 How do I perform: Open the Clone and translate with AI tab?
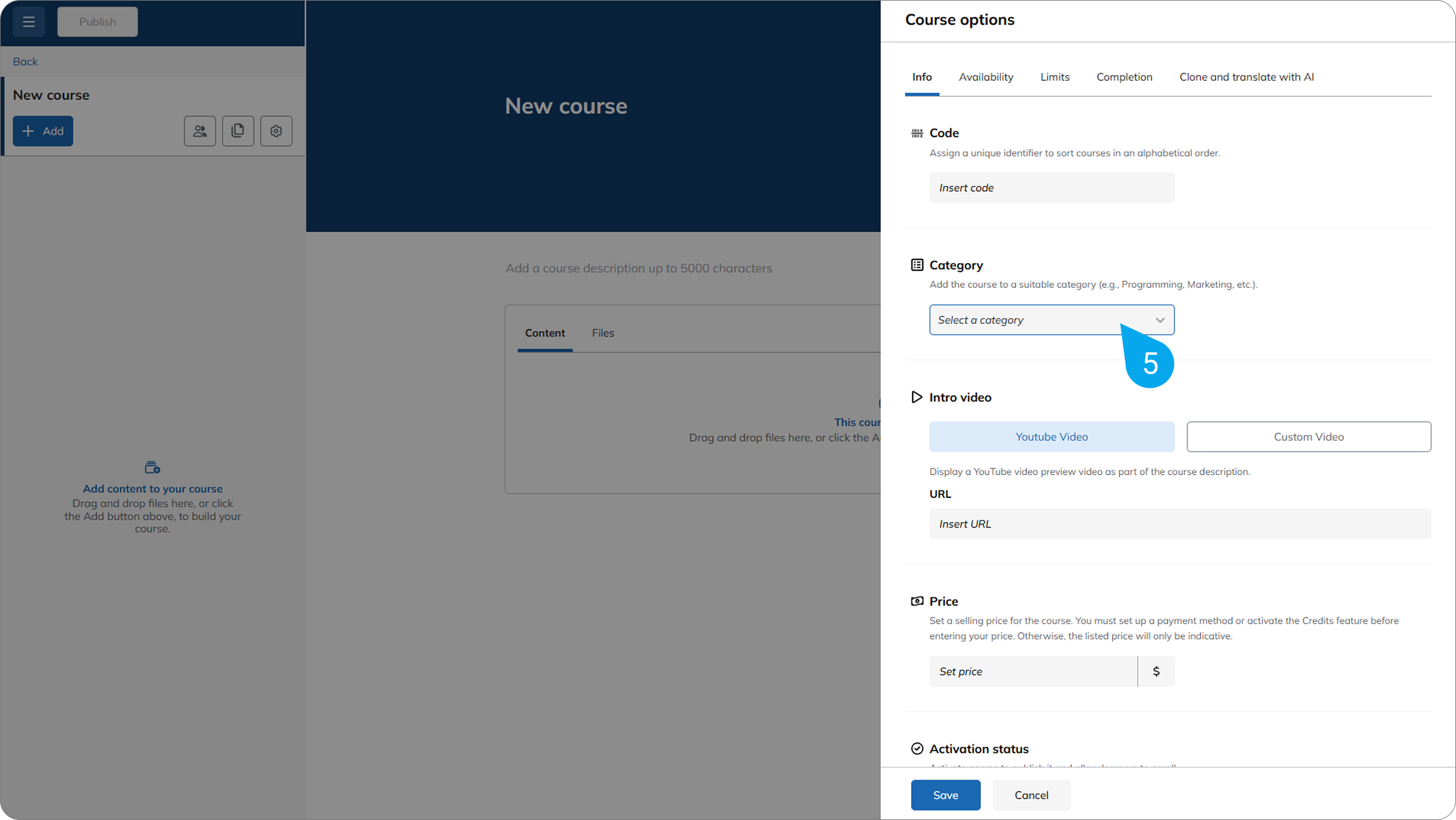pyautogui.click(x=1246, y=77)
